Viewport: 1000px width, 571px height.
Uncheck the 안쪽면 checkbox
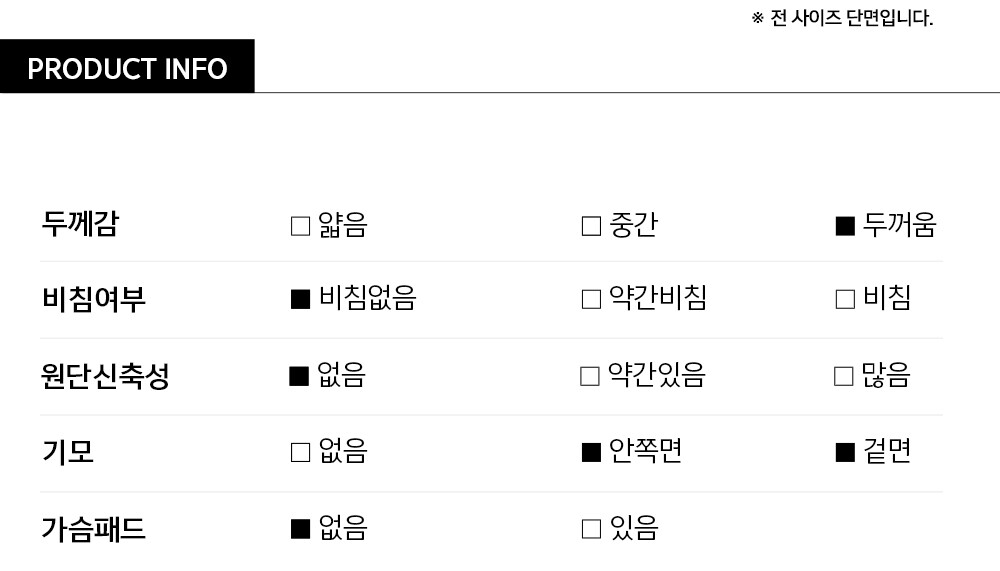pyautogui.click(x=591, y=453)
